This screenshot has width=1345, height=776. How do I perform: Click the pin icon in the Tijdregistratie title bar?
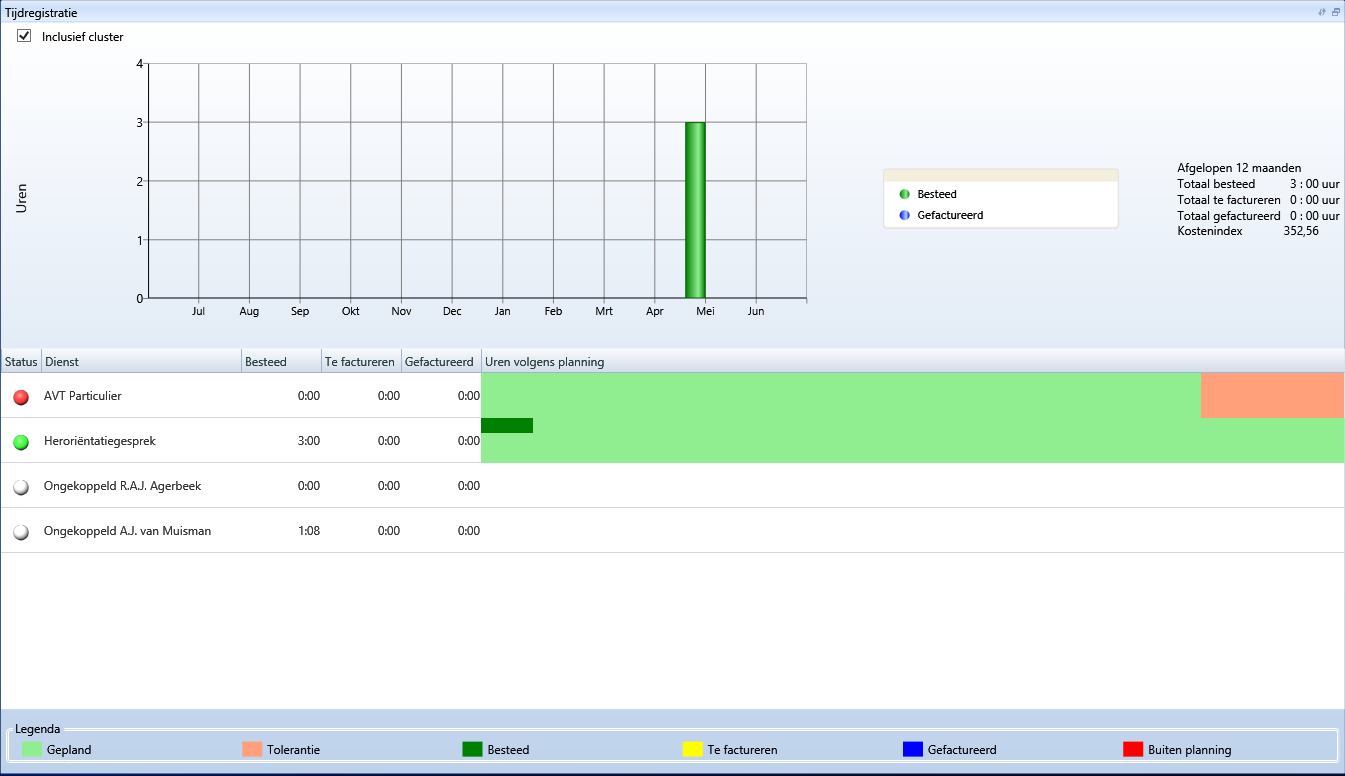[x=1322, y=12]
